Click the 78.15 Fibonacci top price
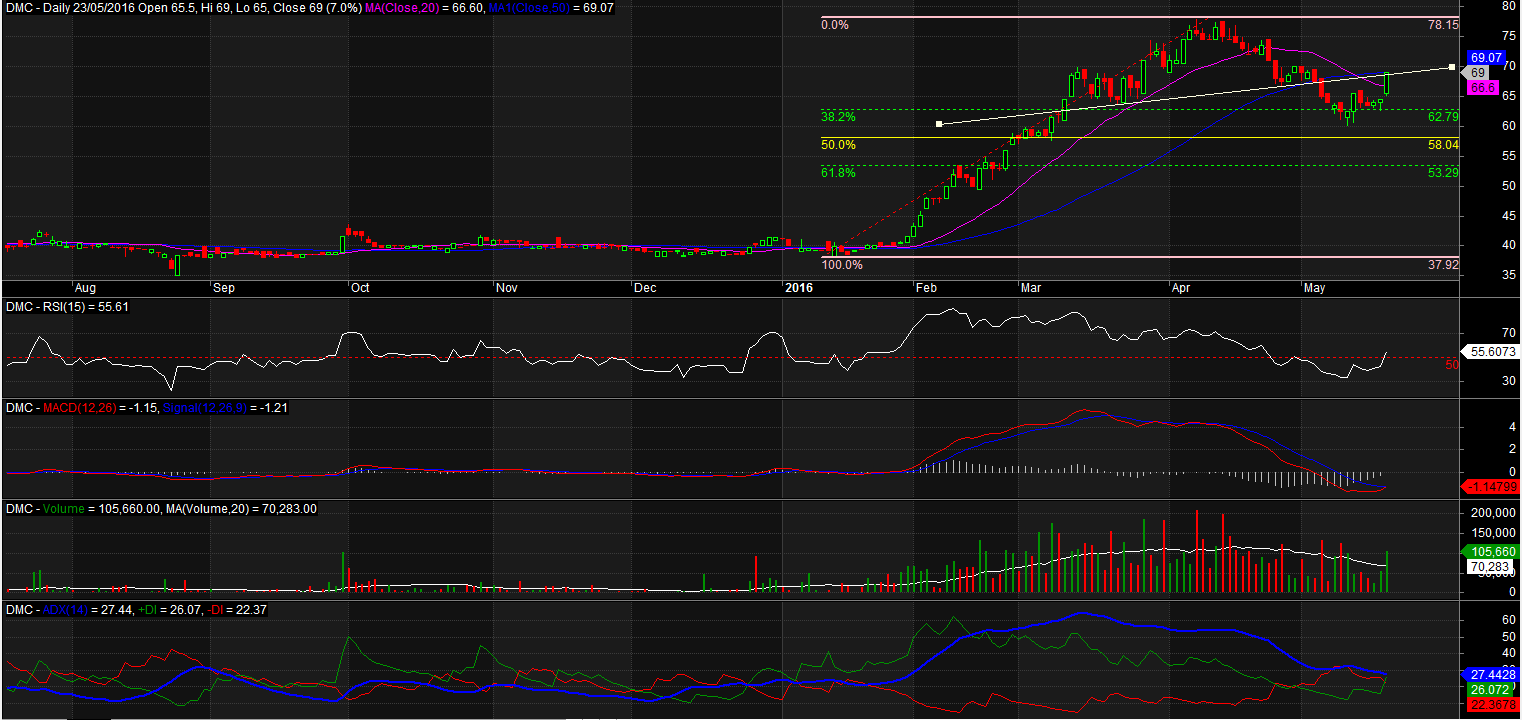Viewport: 1522px width, 720px height. 1442,25
